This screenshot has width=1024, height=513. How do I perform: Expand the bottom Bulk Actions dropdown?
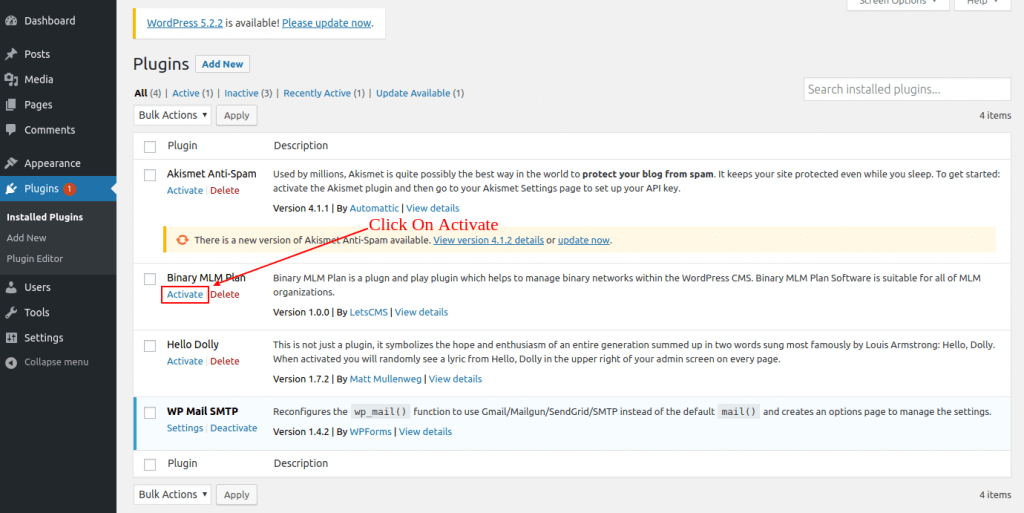172,494
